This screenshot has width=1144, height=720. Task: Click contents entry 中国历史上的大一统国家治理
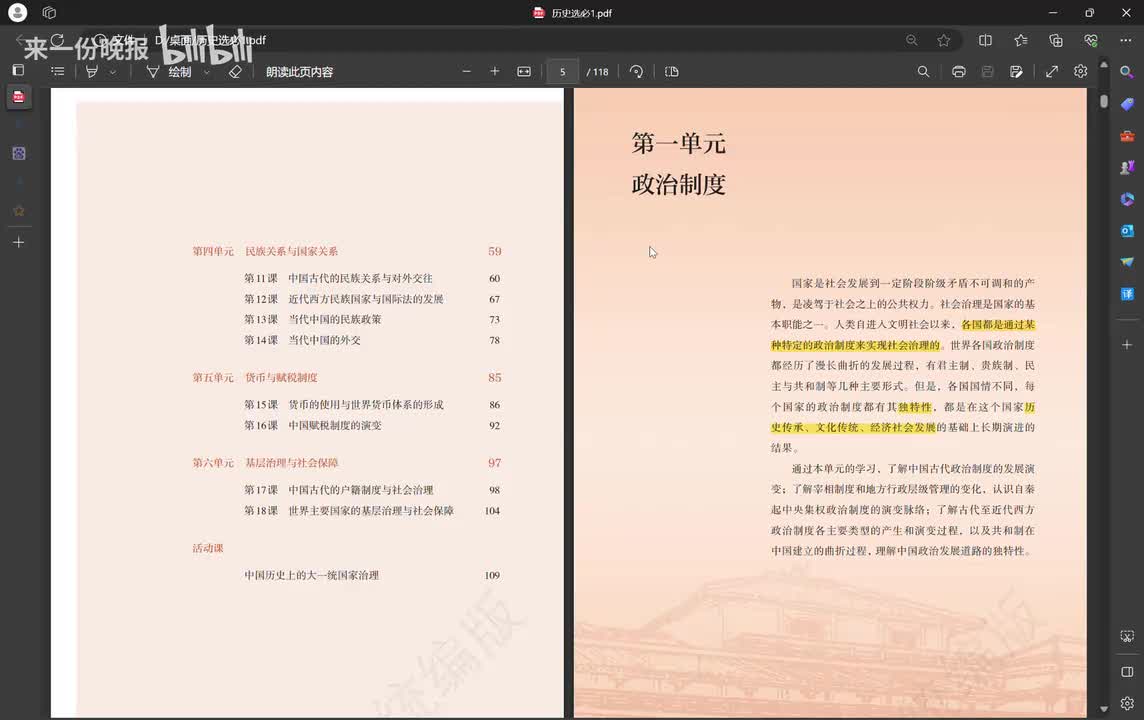point(372,575)
